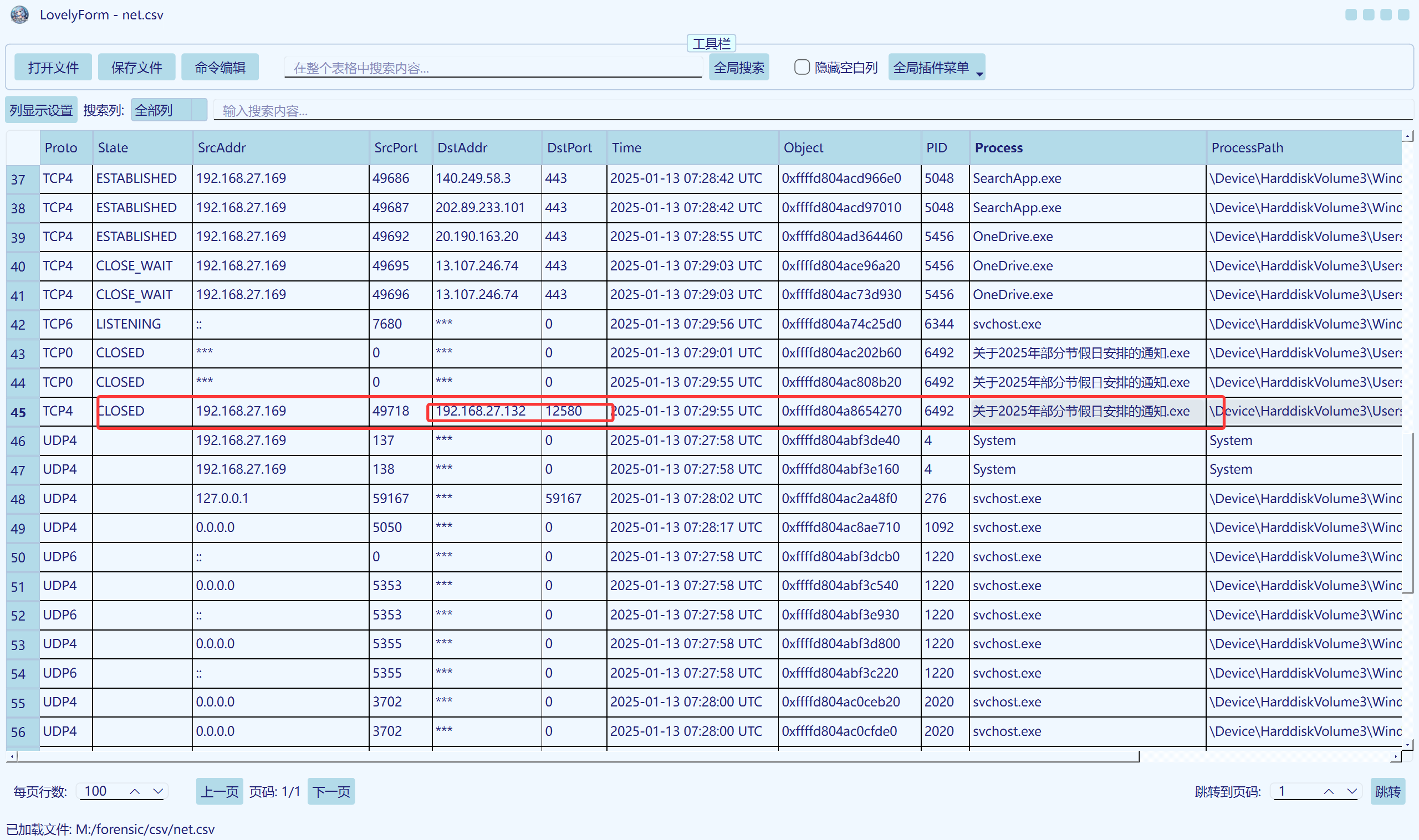Open the 全部列 search column combo box
Image resolution: width=1419 pixels, height=840 pixels.
pyautogui.click(x=169, y=110)
